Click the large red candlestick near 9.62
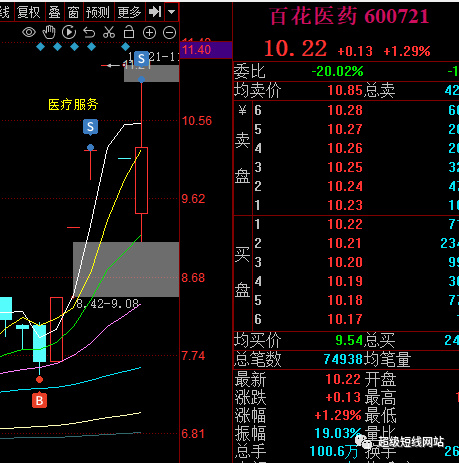Screen dimensions: 459x463 (141, 180)
